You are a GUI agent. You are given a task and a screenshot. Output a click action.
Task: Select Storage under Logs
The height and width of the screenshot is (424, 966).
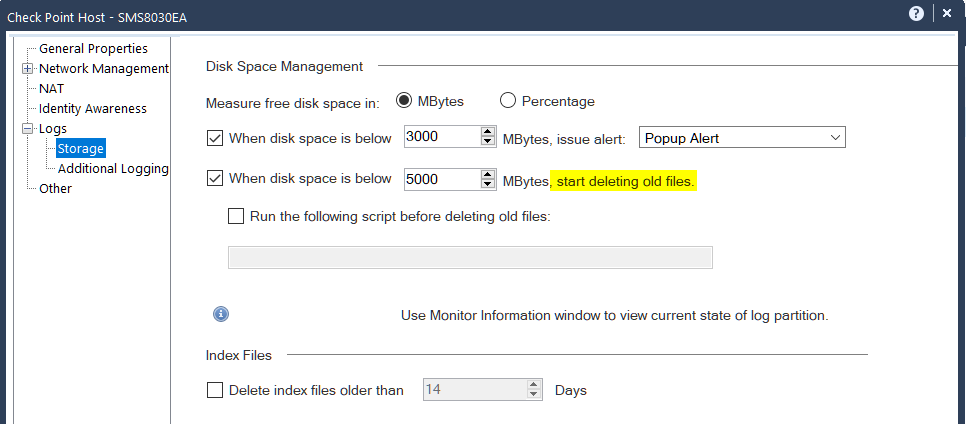click(x=80, y=149)
